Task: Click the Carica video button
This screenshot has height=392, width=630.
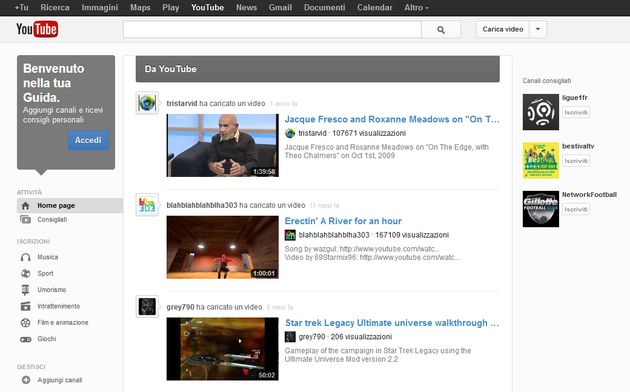Action: 503,29
